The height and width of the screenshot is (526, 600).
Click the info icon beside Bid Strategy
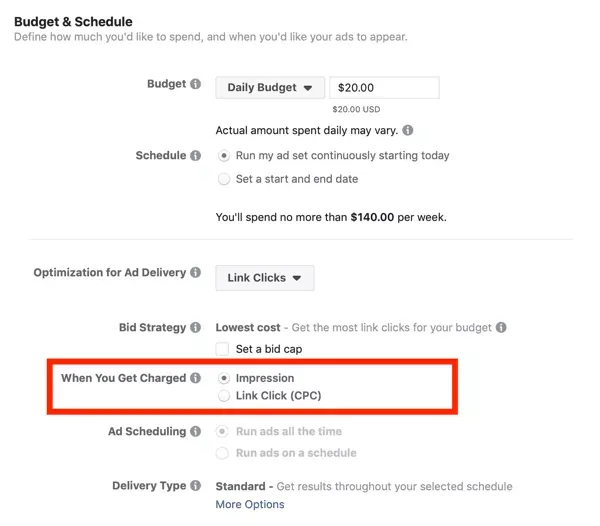pyautogui.click(x=196, y=328)
